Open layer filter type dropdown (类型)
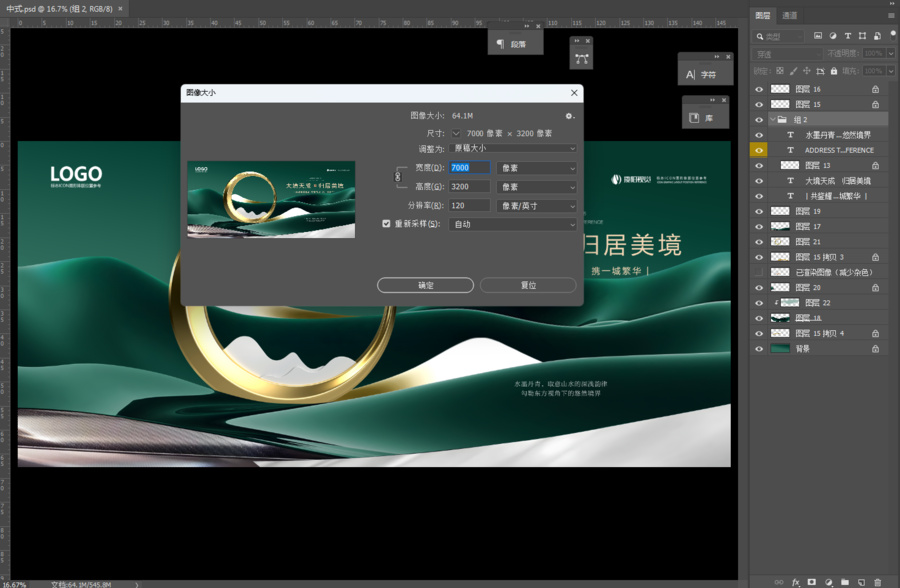Screen dimensions: 900x588 (x=779, y=36)
